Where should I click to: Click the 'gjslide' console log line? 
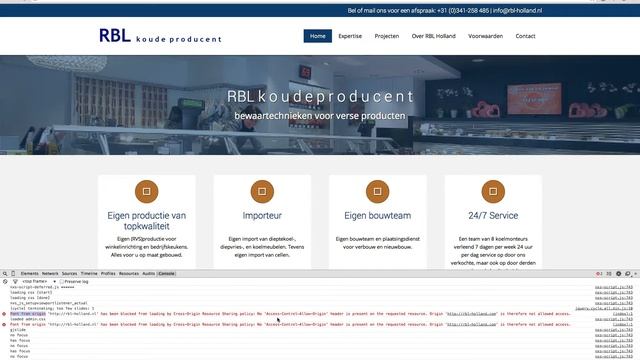click(18, 330)
